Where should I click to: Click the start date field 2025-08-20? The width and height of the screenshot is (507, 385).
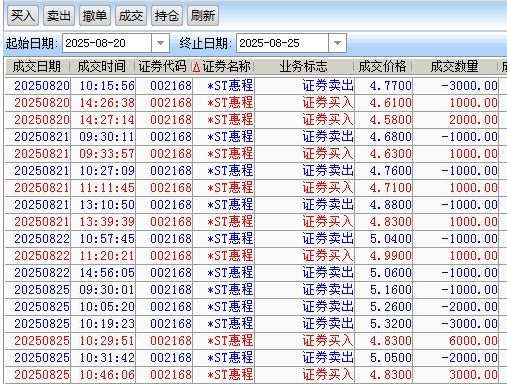(x=107, y=43)
